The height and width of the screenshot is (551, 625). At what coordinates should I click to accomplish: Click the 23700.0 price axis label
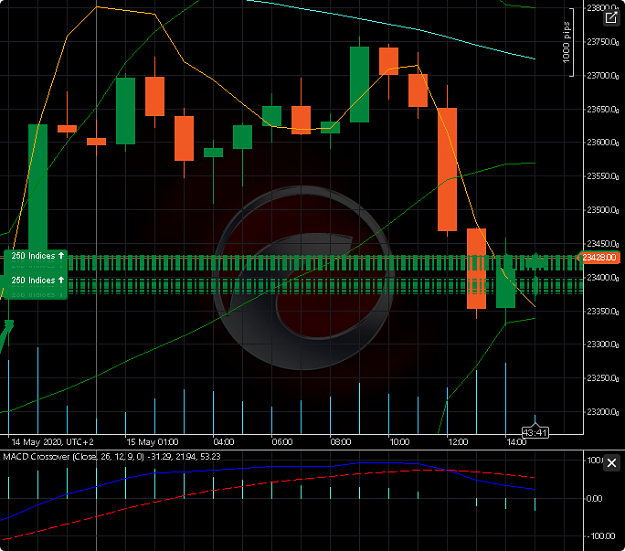pos(603,76)
